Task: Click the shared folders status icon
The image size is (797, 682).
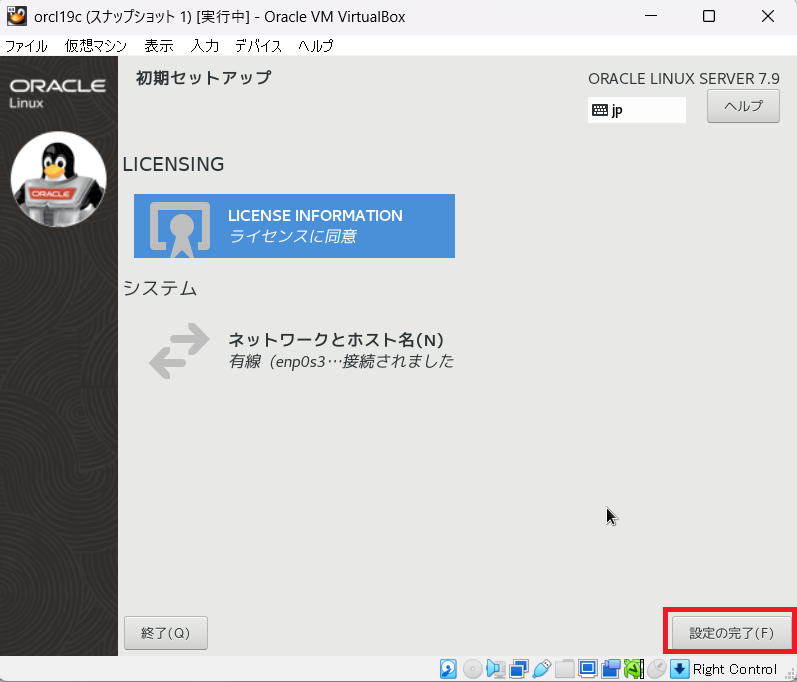Action: [x=565, y=669]
